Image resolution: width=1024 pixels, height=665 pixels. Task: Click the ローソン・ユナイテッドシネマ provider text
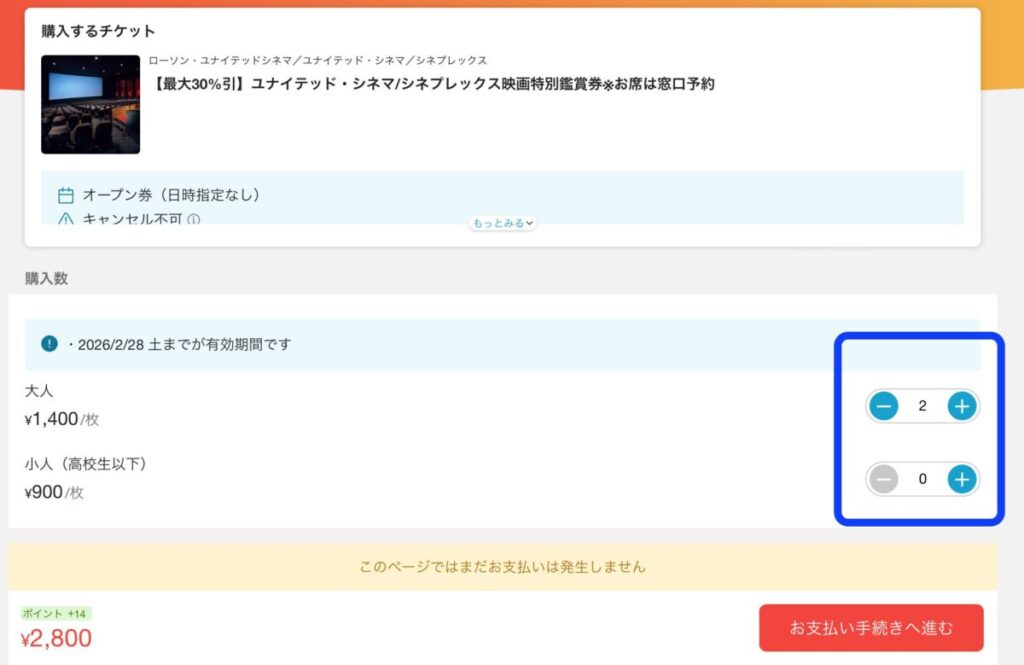317,60
